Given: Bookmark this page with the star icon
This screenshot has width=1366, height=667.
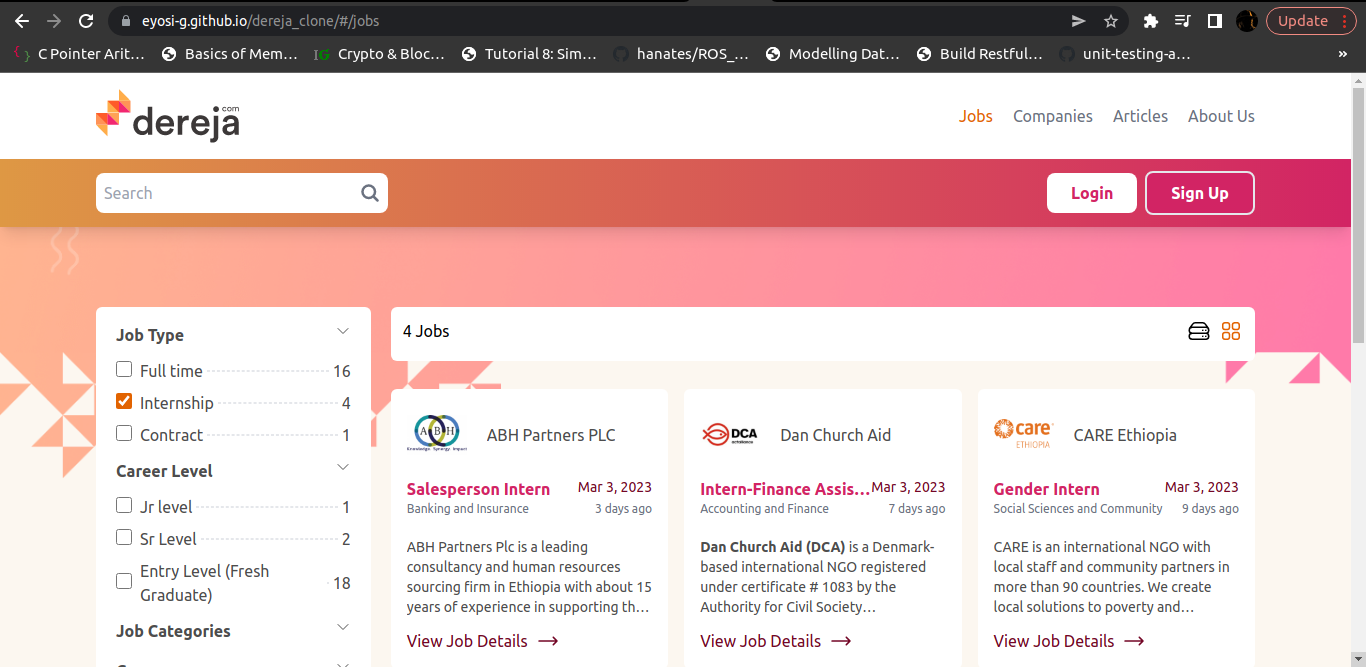Looking at the screenshot, I should [1110, 20].
